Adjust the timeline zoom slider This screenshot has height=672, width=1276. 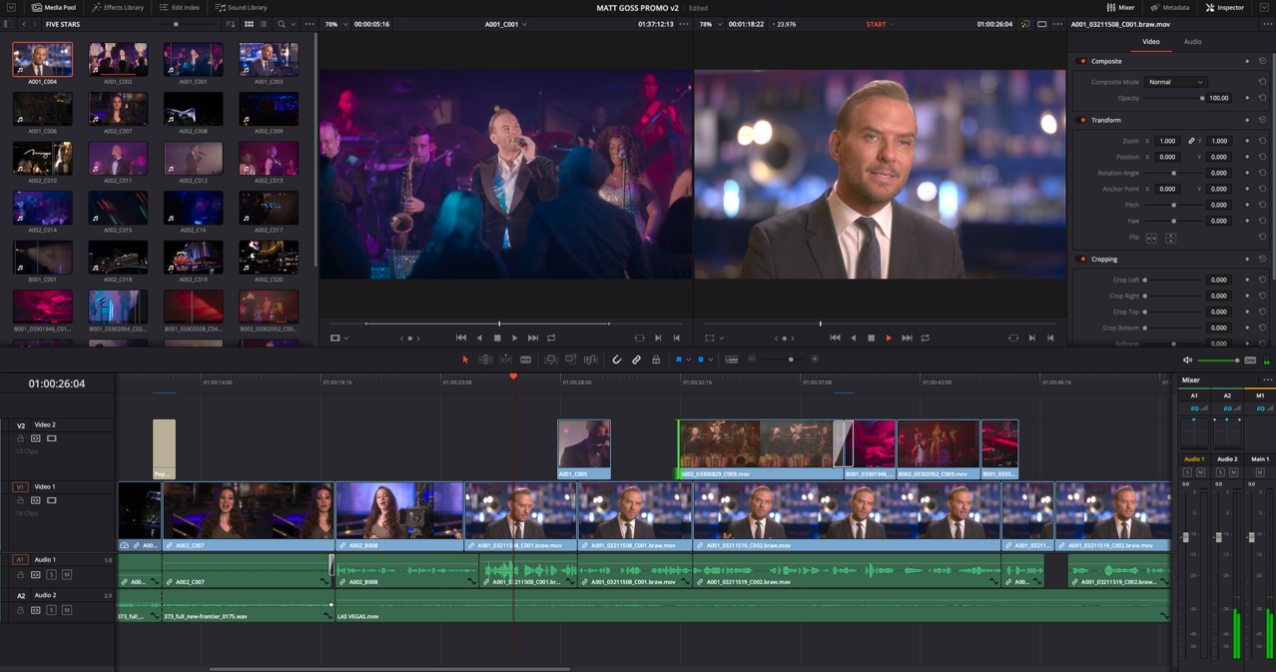(784, 359)
